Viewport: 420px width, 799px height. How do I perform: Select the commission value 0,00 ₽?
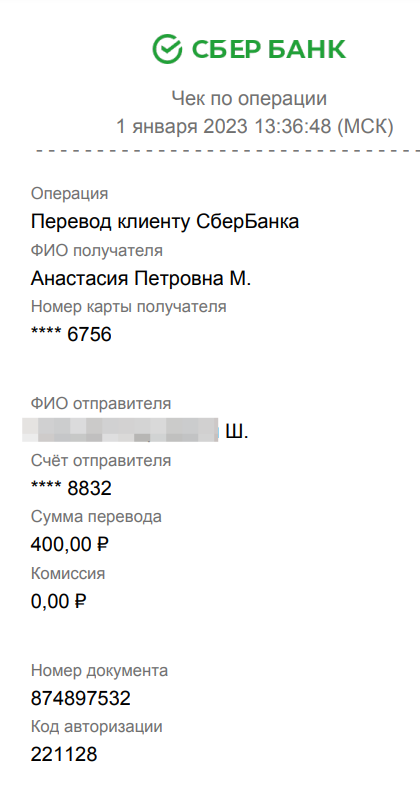pos(59,601)
